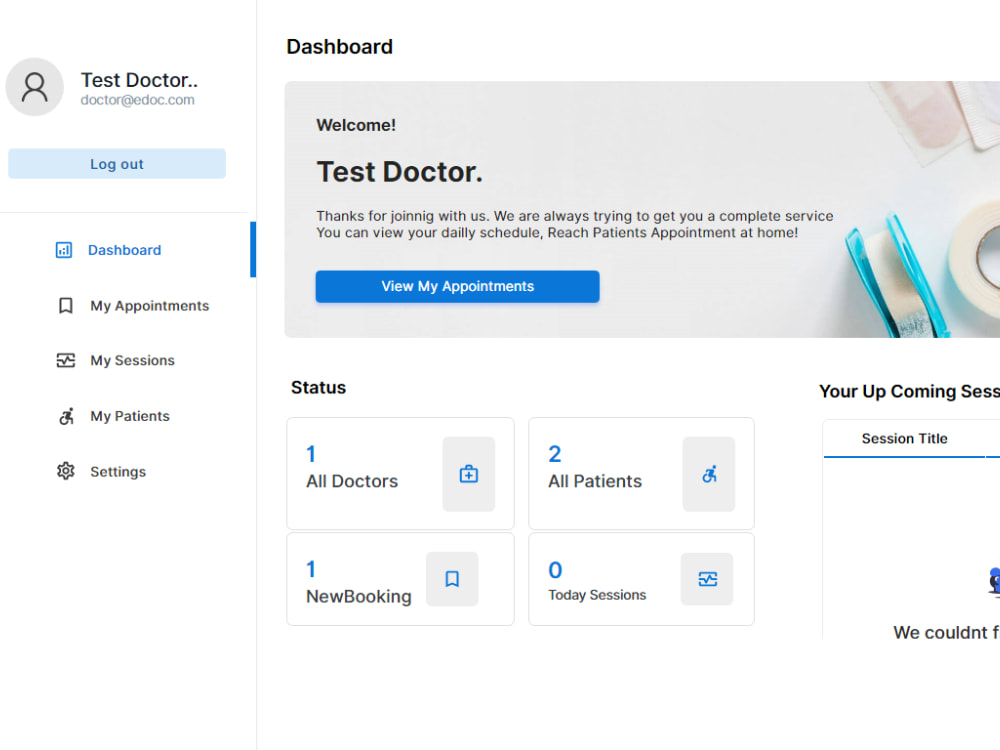1000x750 pixels.
Task: Click the pulse monitor icon beside My Sessions
Action: pos(66,360)
